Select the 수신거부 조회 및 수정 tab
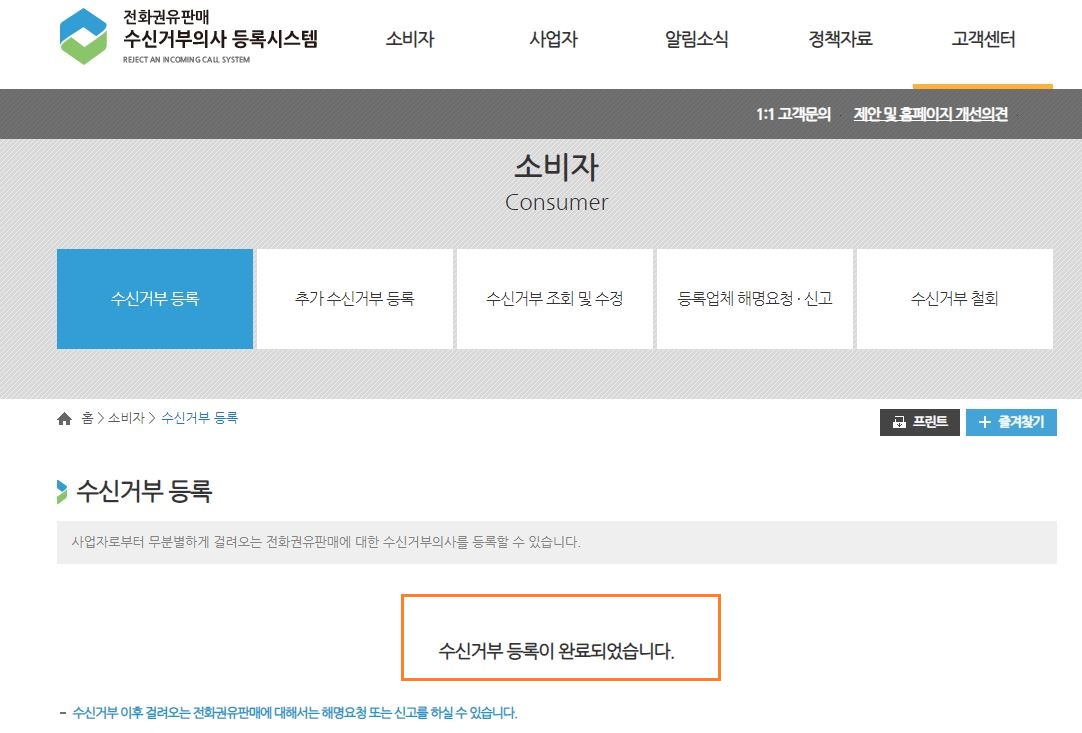Image resolution: width=1082 pixels, height=733 pixels. point(555,299)
